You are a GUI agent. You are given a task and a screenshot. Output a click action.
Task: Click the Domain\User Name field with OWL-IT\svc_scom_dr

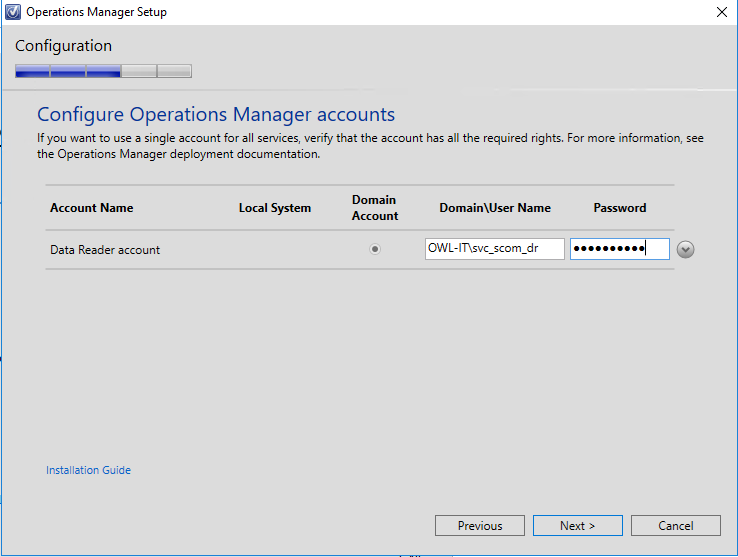(494, 249)
